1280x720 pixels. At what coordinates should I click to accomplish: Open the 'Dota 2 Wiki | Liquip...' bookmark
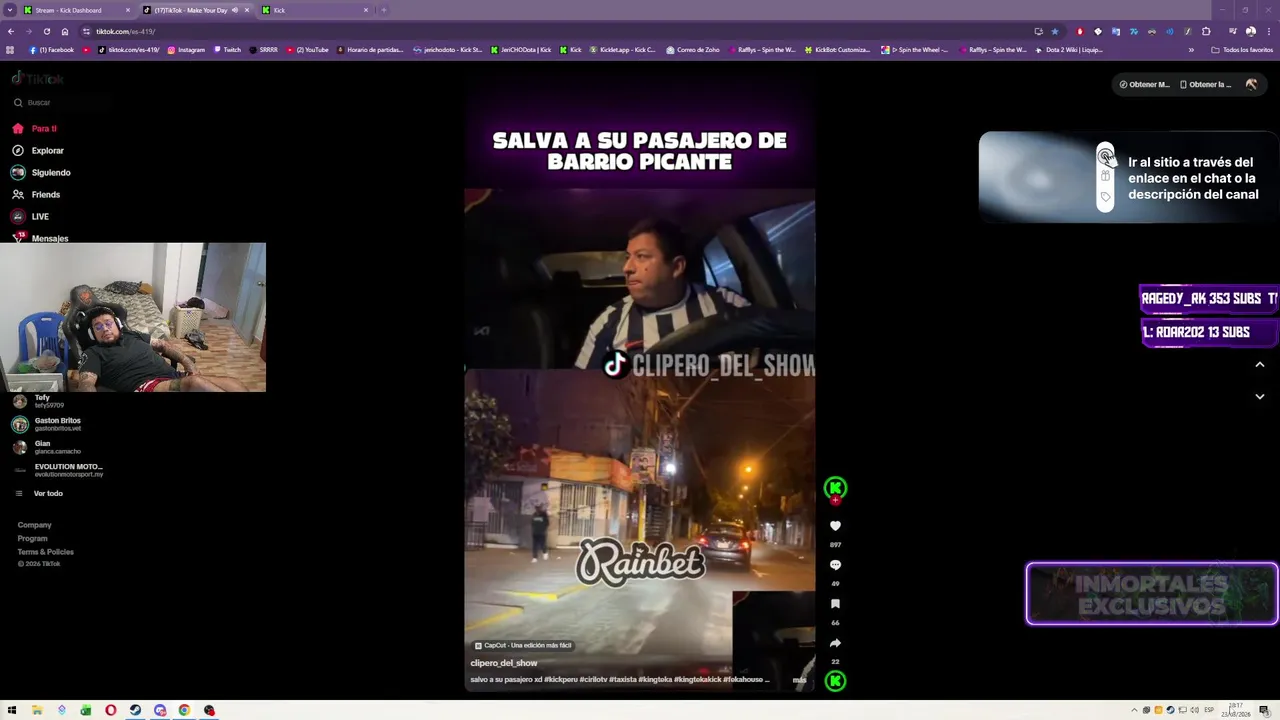tap(1069, 50)
